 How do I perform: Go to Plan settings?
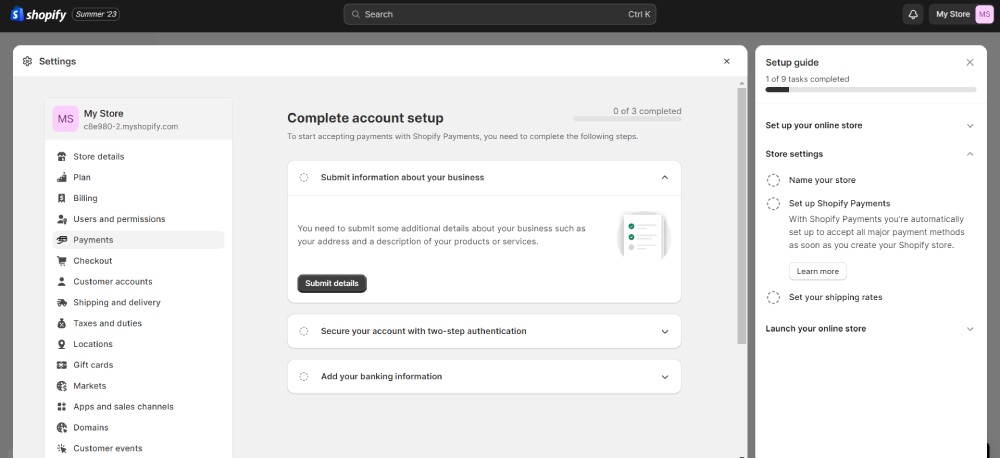tap(138, 177)
